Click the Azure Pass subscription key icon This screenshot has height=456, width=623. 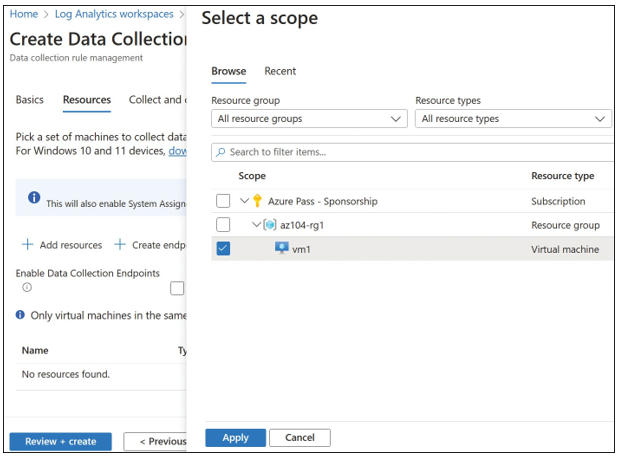257,201
